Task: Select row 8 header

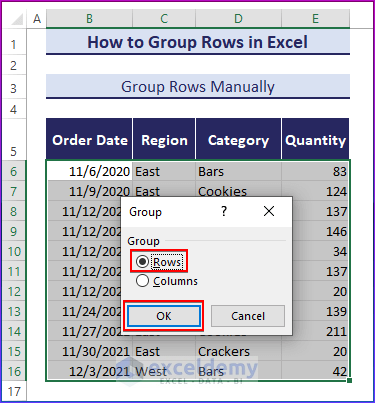Action: pos(14,211)
